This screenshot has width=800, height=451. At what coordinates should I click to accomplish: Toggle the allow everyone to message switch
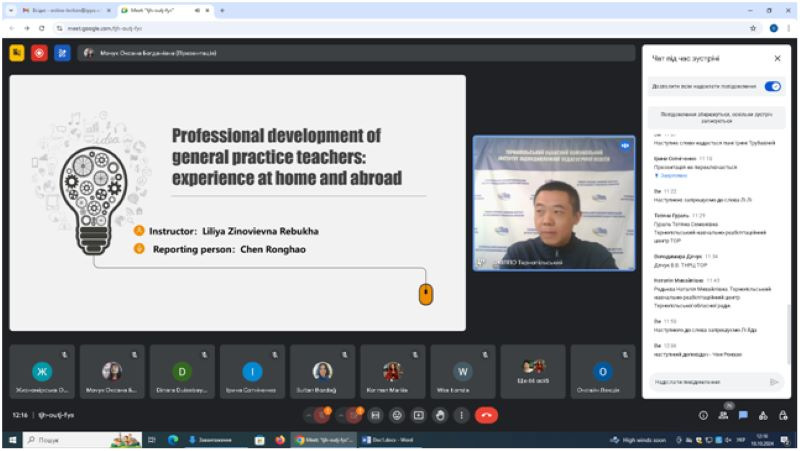click(772, 86)
